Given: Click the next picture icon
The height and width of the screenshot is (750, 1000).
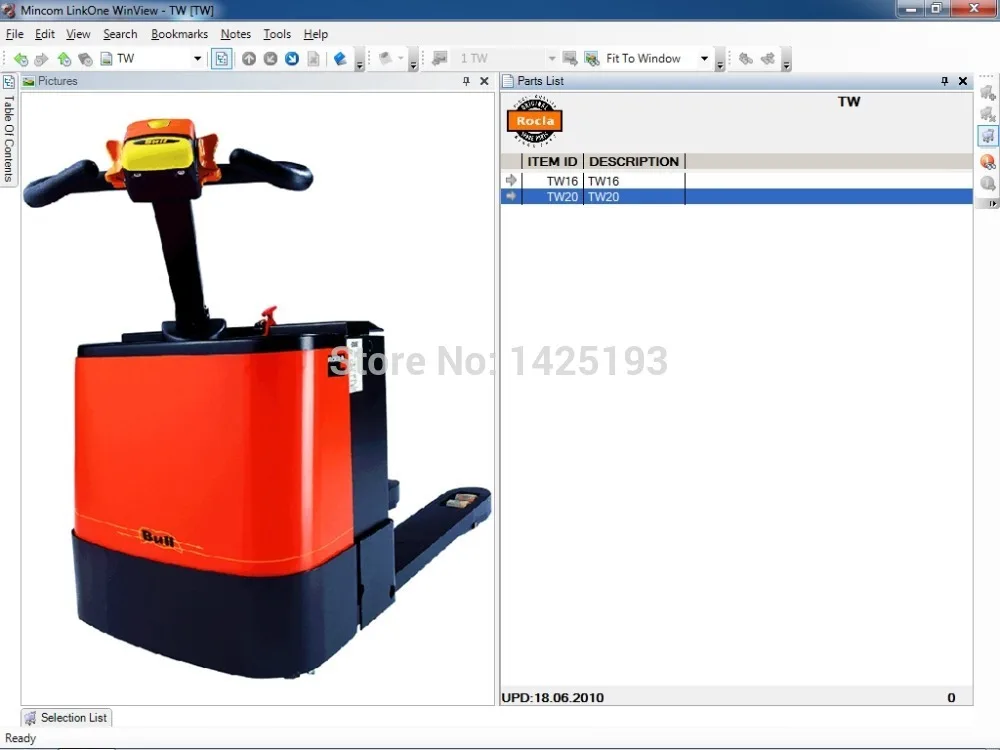Looking at the screenshot, I should point(570,59).
